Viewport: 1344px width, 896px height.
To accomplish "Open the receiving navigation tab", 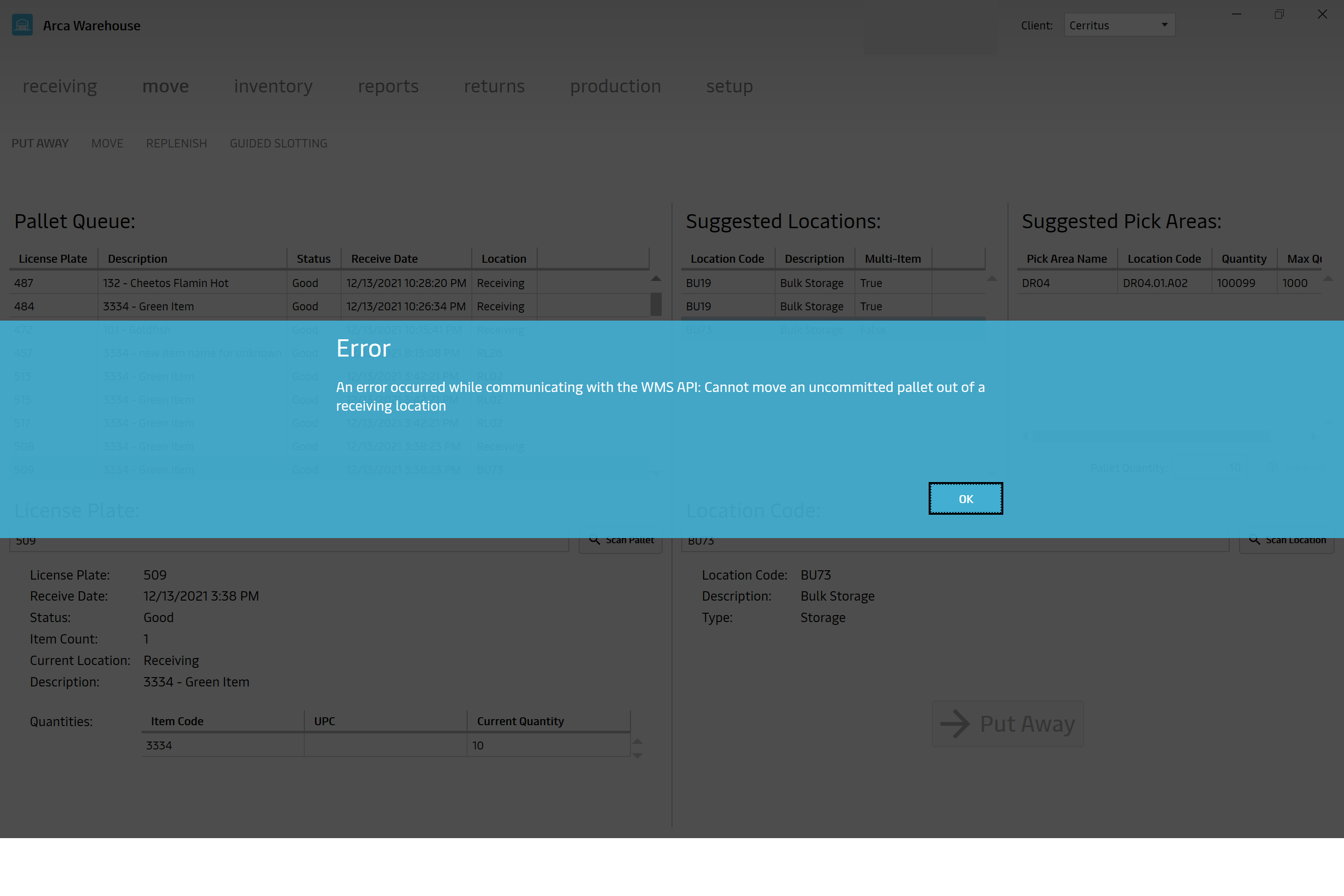I will tap(59, 85).
